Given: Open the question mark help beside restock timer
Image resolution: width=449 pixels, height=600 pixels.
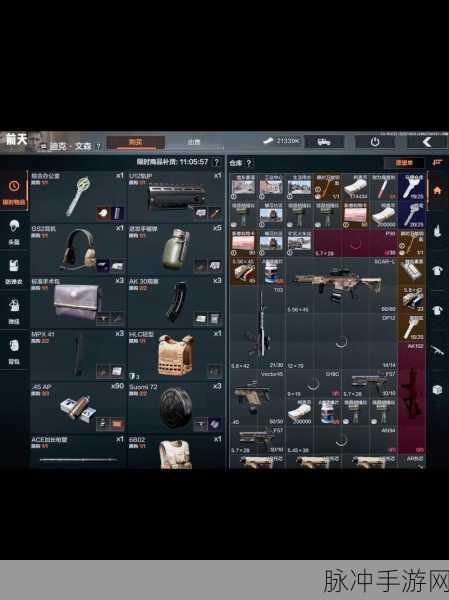Looking at the screenshot, I should 217,162.
